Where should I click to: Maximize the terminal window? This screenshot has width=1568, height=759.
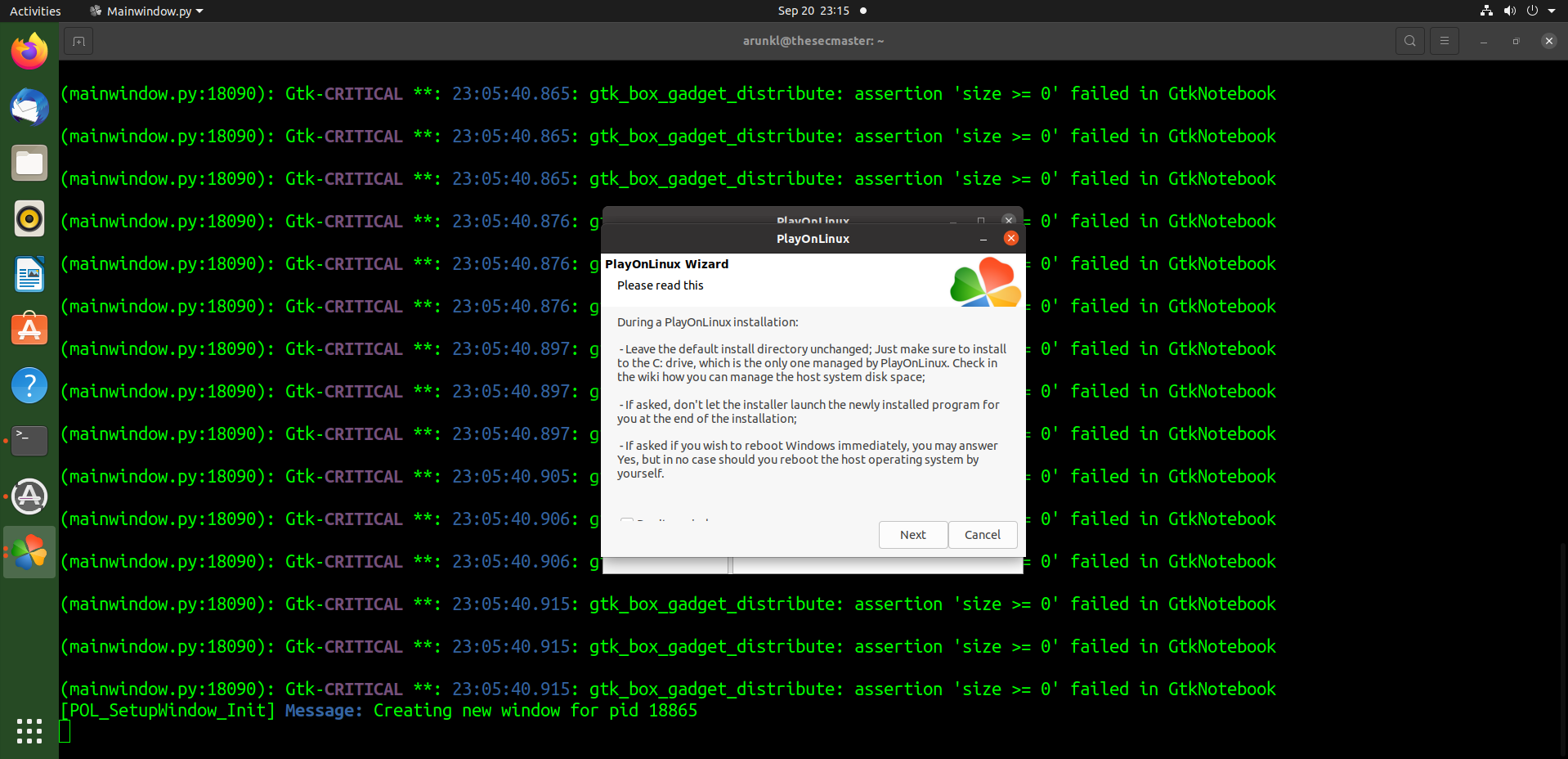pyautogui.click(x=1516, y=41)
